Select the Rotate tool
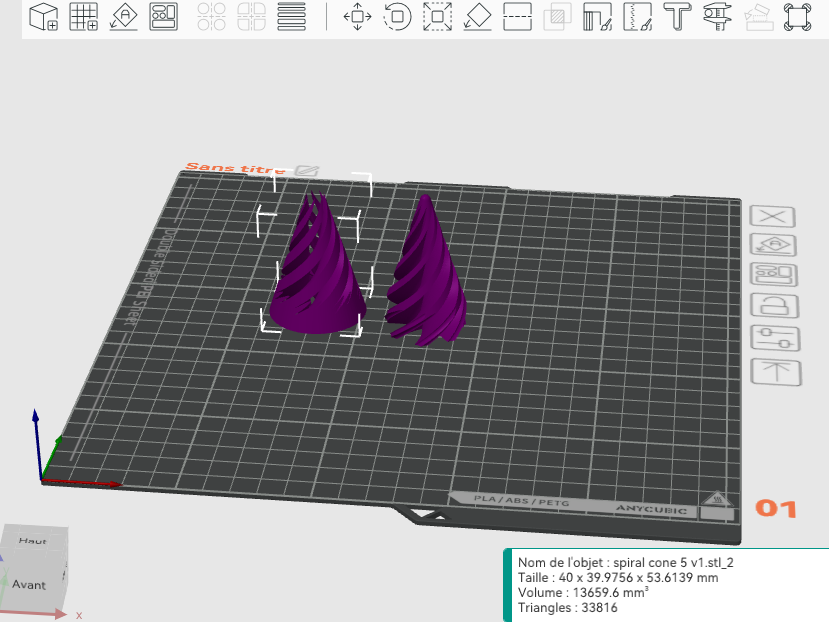The image size is (829, 622). coord(397,16)
